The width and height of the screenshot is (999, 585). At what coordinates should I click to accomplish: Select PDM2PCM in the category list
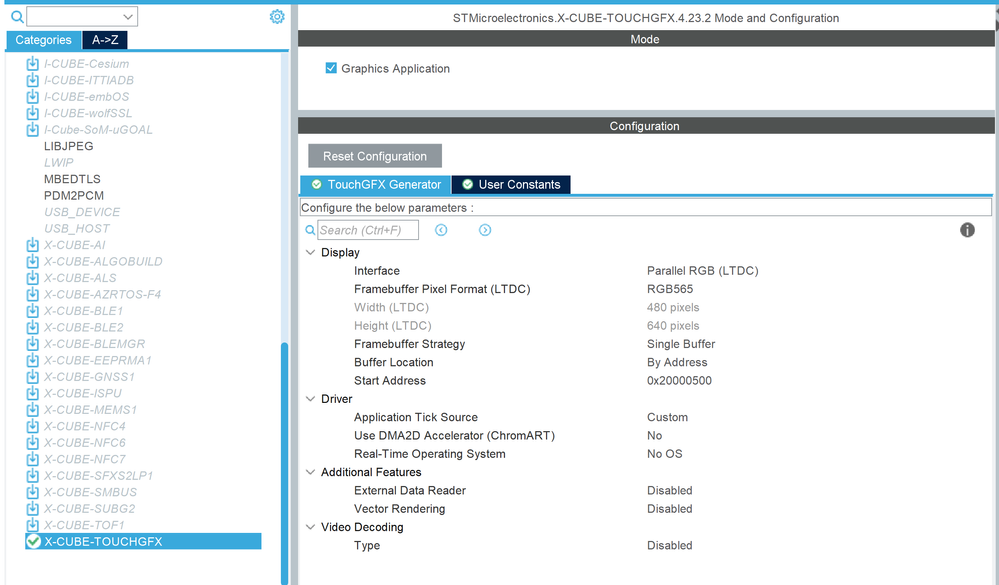click(73, 196)
